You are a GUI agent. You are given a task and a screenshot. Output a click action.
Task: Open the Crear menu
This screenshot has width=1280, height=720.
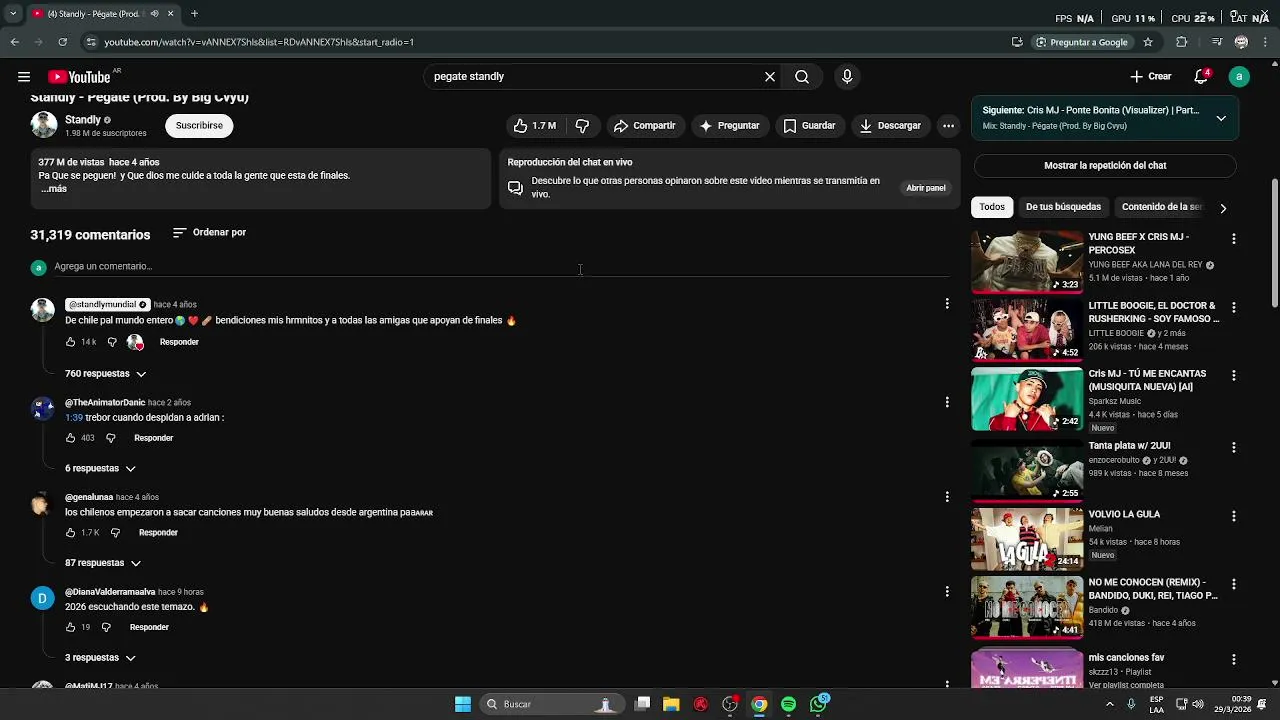[1151, 77]
